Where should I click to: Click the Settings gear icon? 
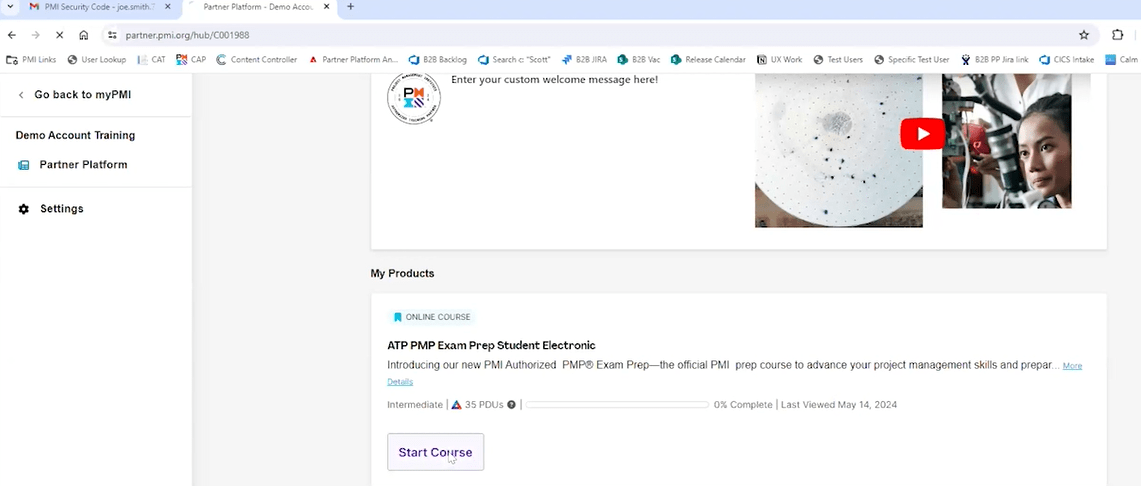pyautogui.click(x=24, y=209)
